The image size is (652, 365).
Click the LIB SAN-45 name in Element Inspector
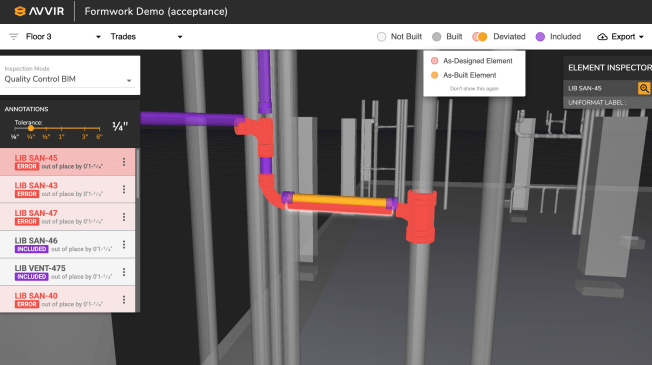tap(585, 88)
